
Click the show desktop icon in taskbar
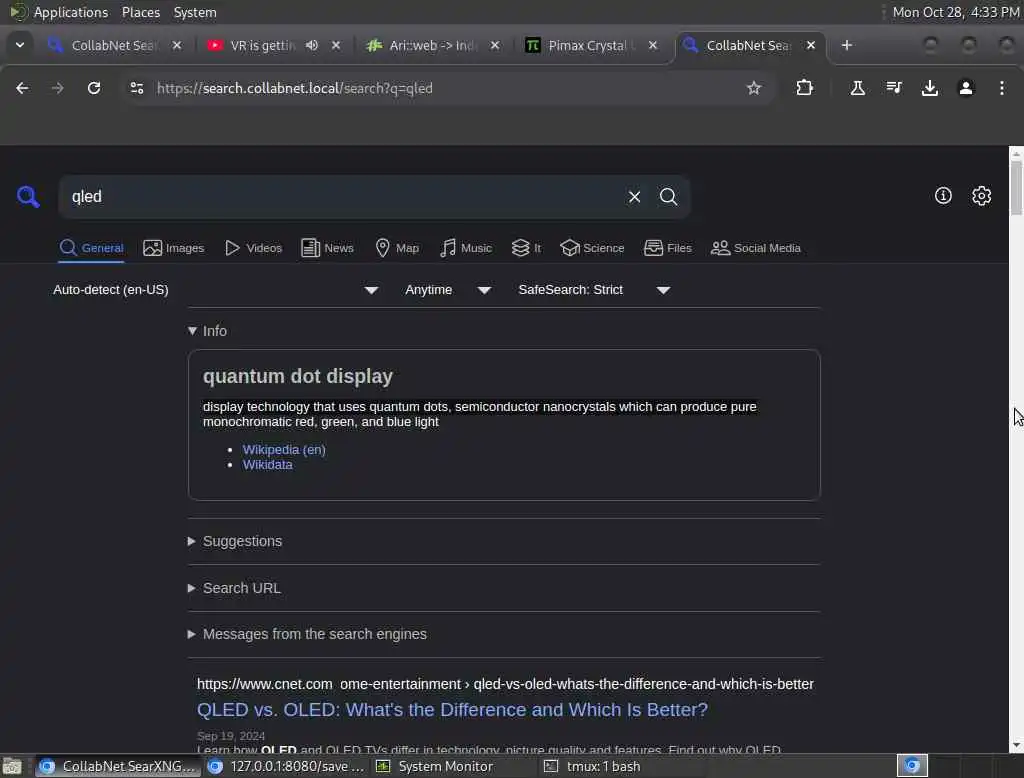click(x=12, y=766)
